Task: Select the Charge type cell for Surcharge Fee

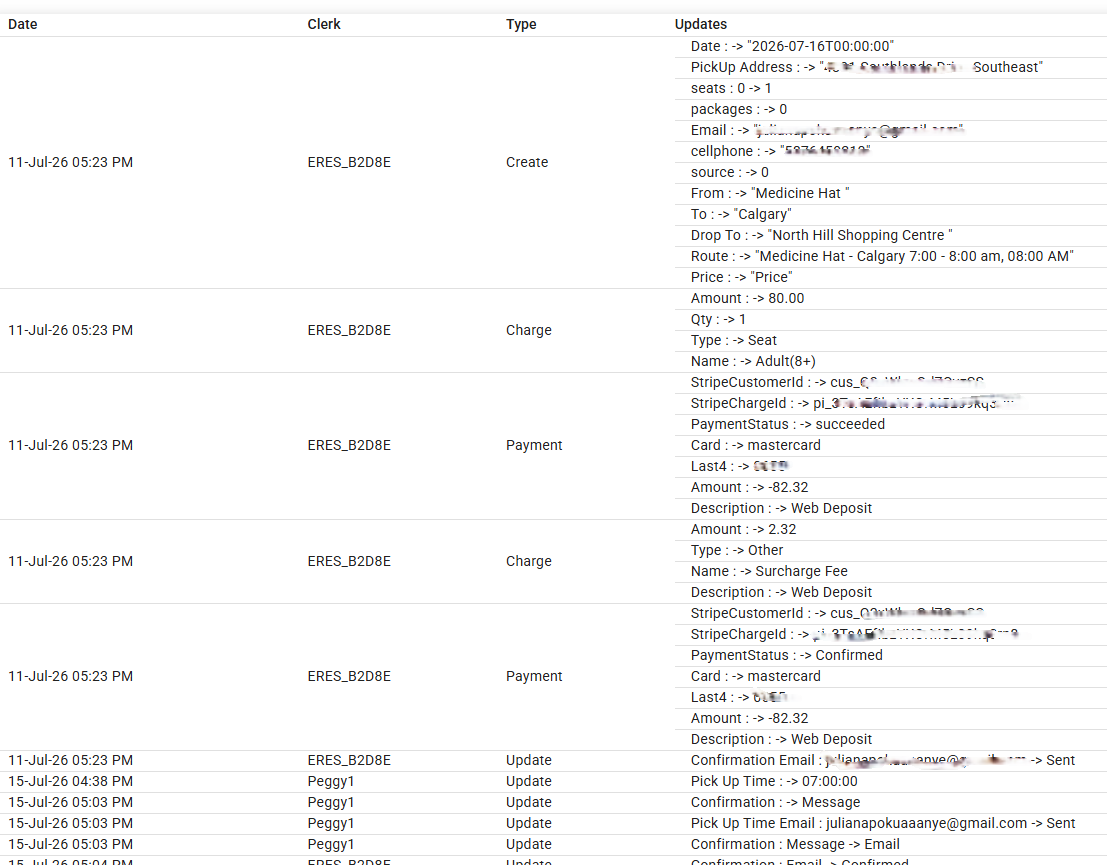Action: [x=528, y=561]
